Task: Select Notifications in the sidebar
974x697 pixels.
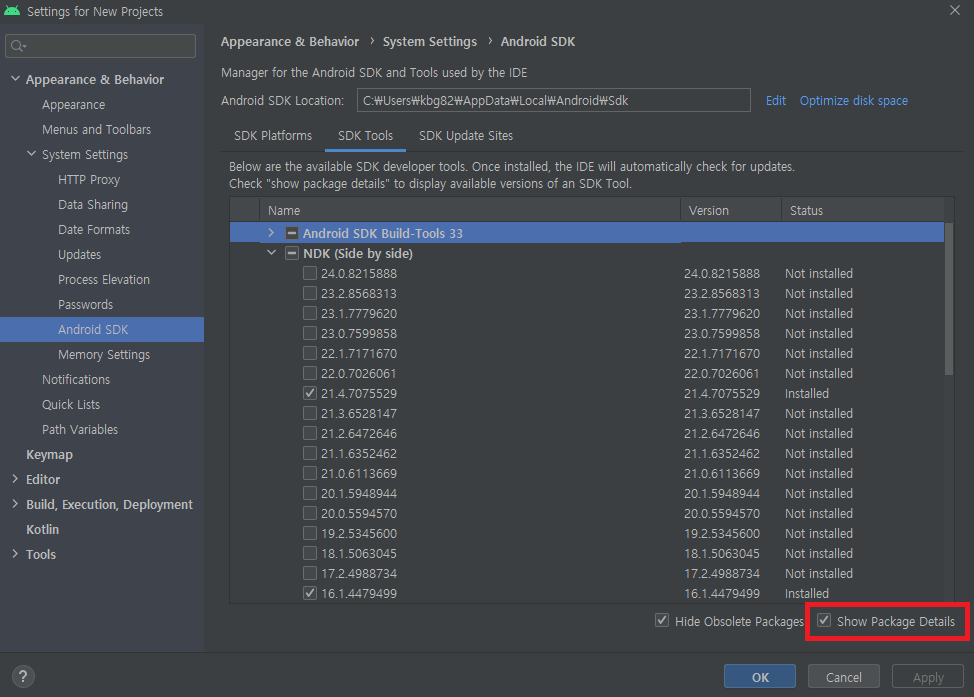Action: tap(76, 380)
